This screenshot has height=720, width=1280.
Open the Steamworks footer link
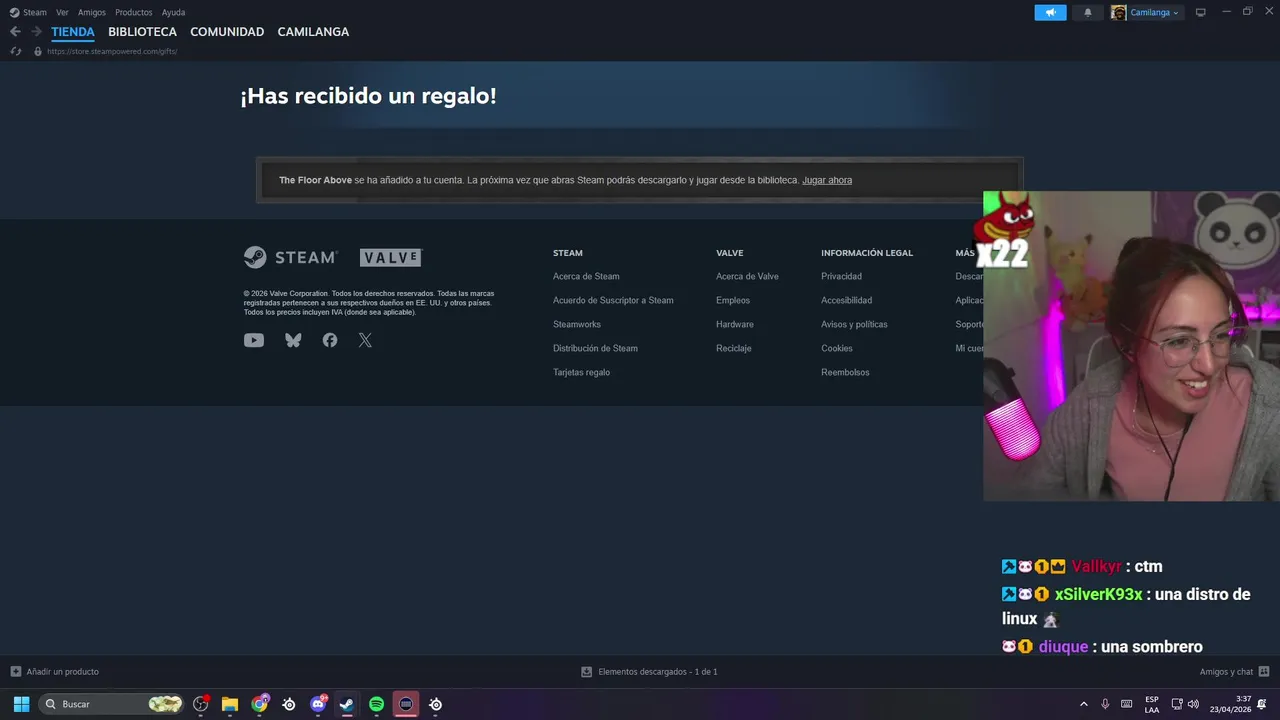(577, 324)
